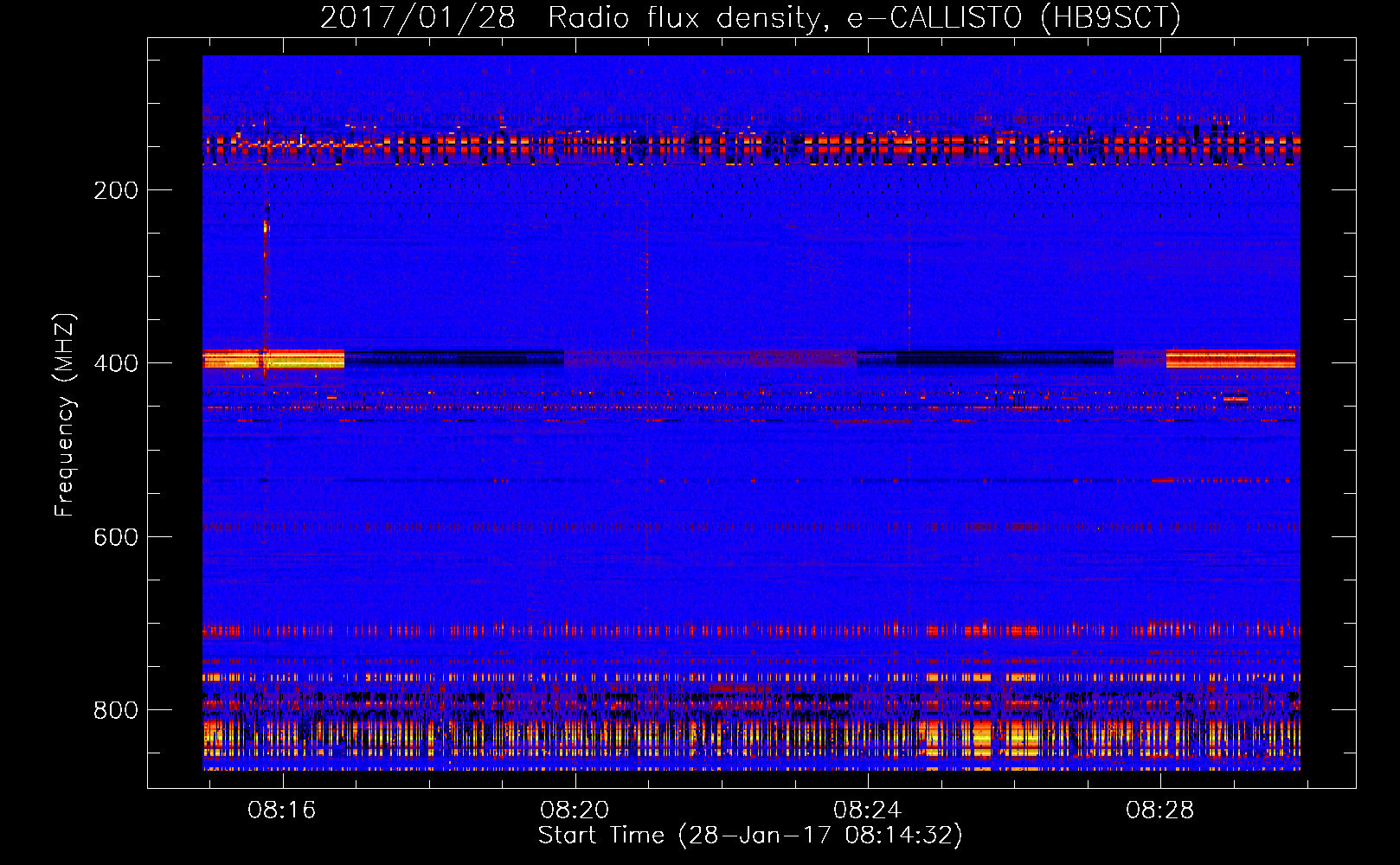Click the 400 frequency tick label

click(x=116, y=363)
